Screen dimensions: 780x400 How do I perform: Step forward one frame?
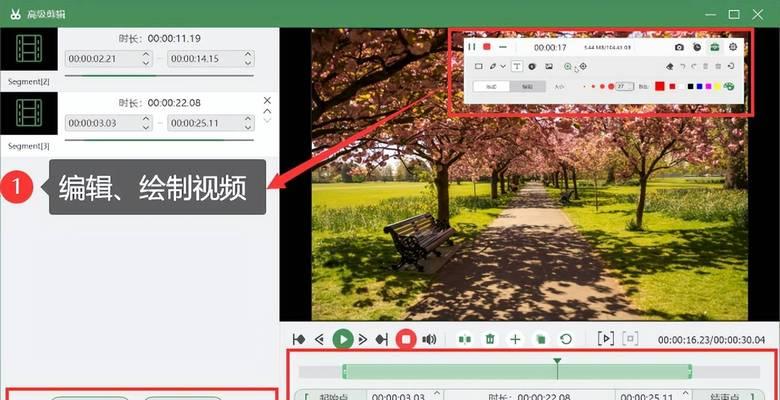[x=363, y=339]
